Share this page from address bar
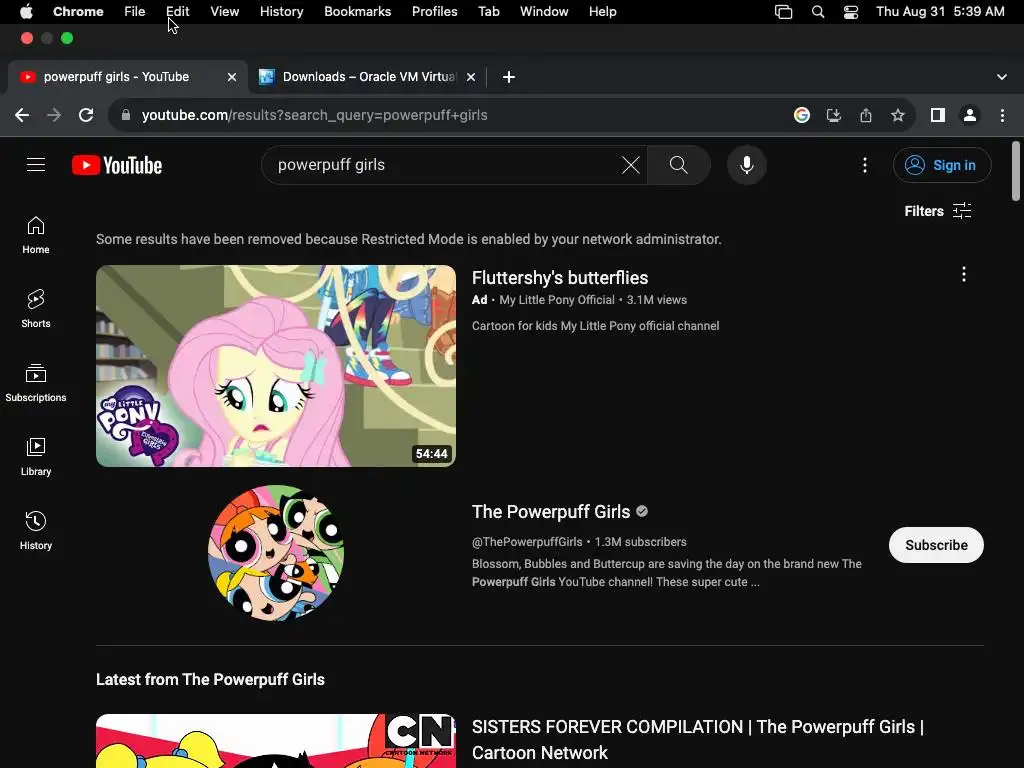 866,115
